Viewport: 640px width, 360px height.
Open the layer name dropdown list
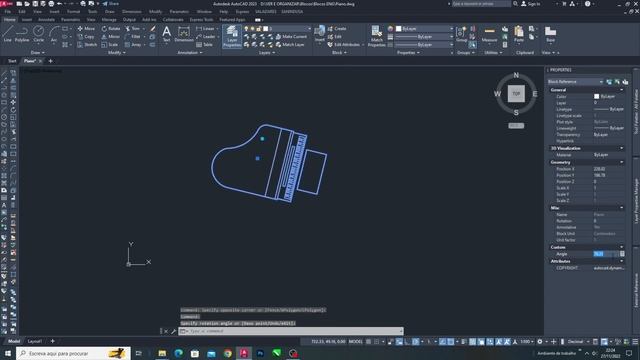coord(309,29)
